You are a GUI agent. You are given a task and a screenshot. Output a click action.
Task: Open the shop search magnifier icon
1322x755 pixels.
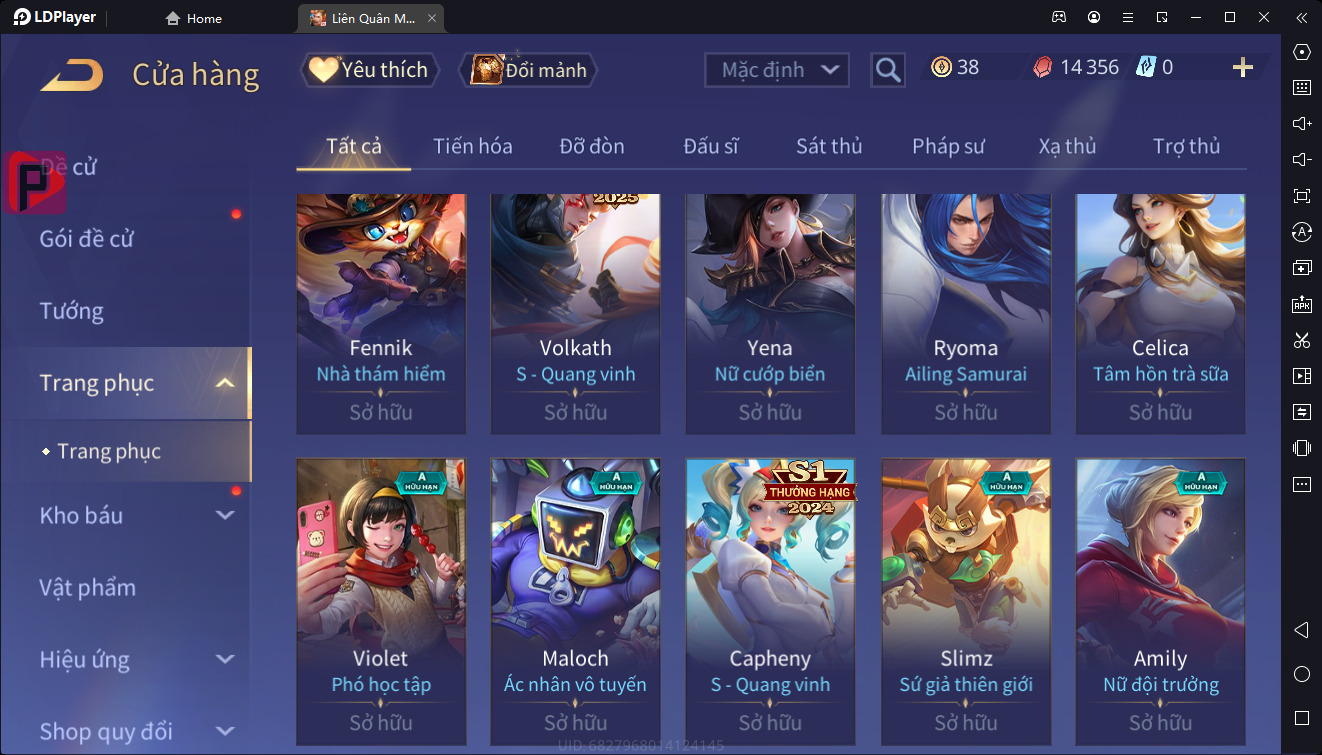point(888,70)
